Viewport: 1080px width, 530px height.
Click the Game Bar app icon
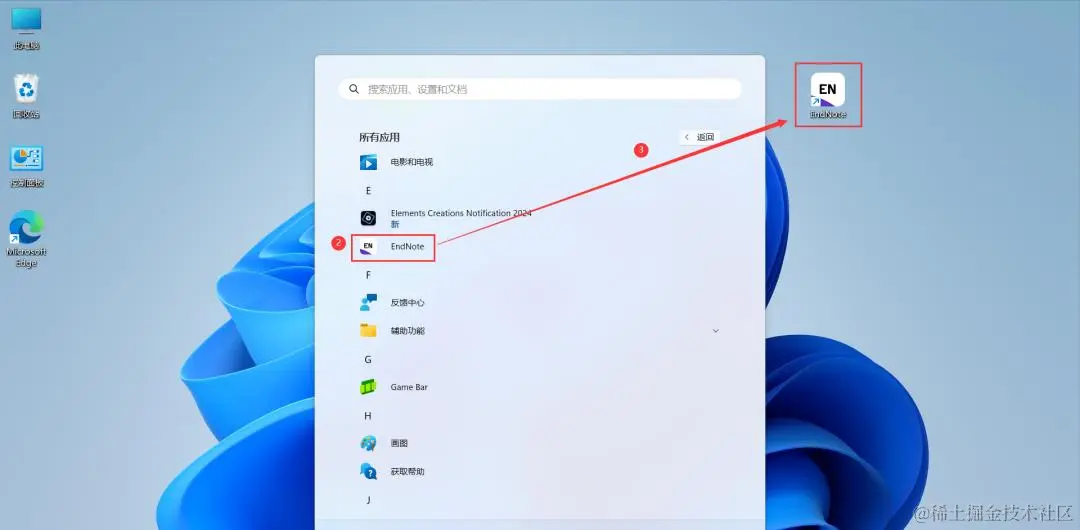pyautogui.click(x=368, y=387)
